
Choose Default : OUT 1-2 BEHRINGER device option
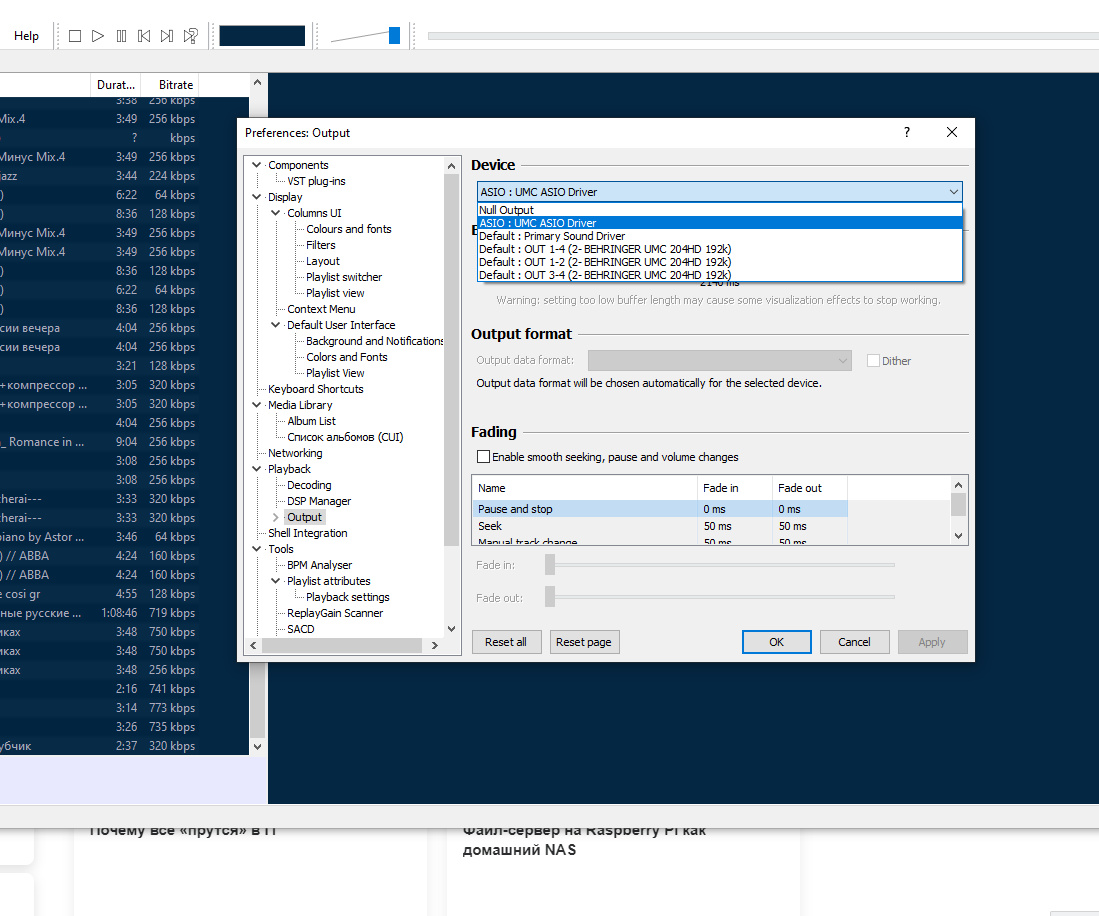point(604,262)
